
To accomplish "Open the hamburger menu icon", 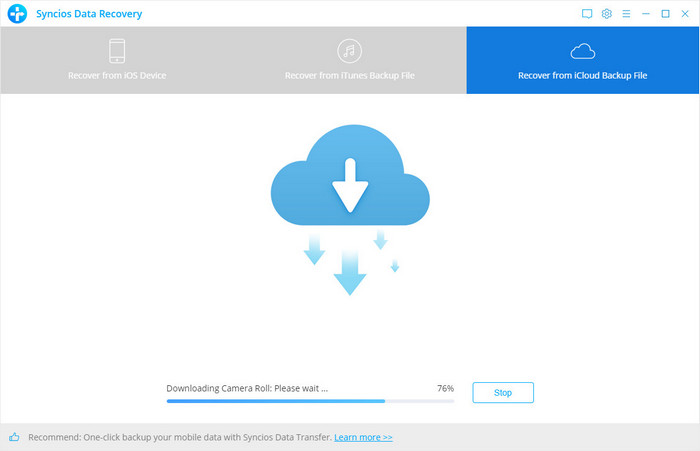I will coord(626,14).
